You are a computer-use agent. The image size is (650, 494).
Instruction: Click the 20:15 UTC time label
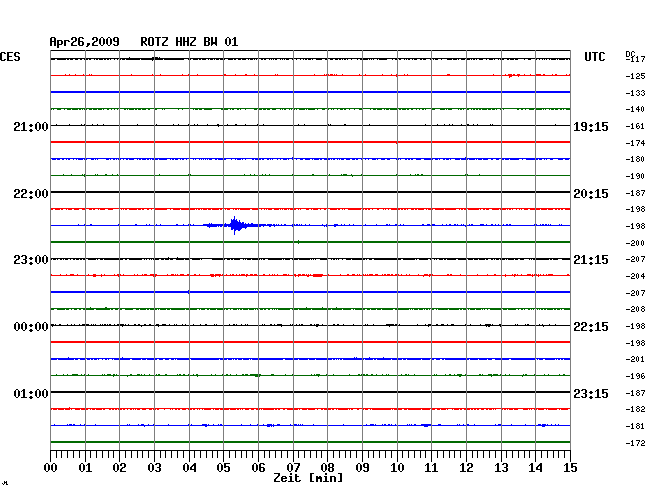tap(591, 194)
